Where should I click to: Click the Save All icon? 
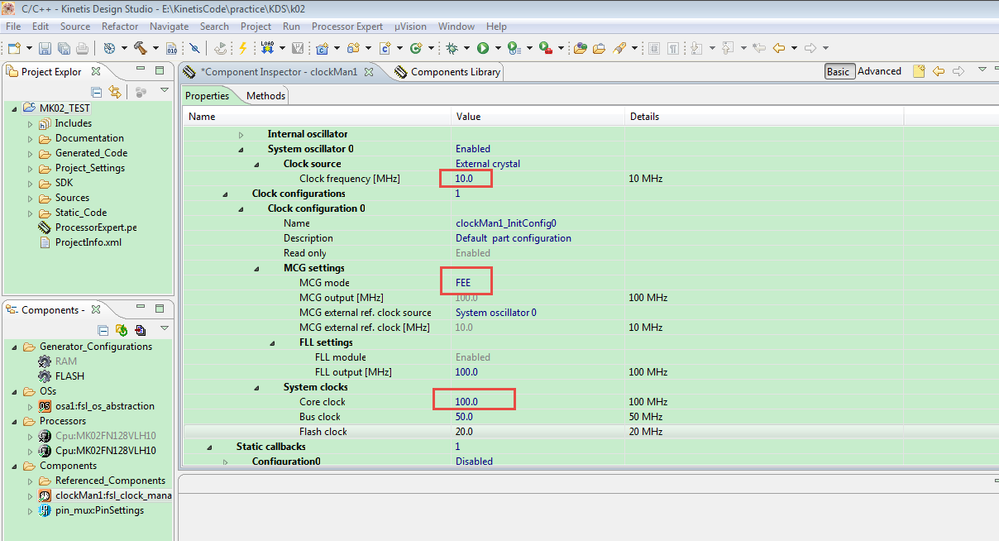click(64, 48)
